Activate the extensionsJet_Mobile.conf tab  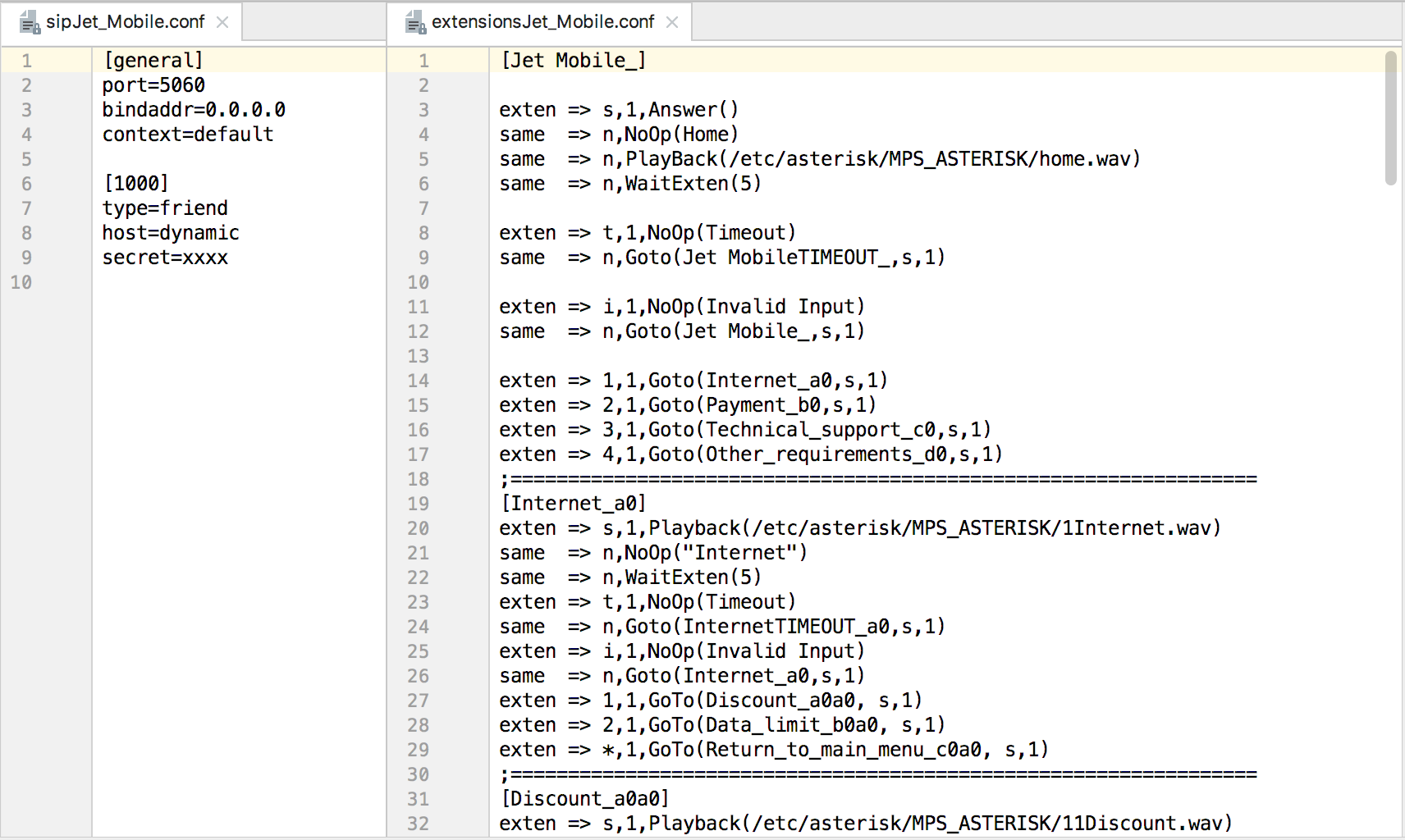click(542, 22)
